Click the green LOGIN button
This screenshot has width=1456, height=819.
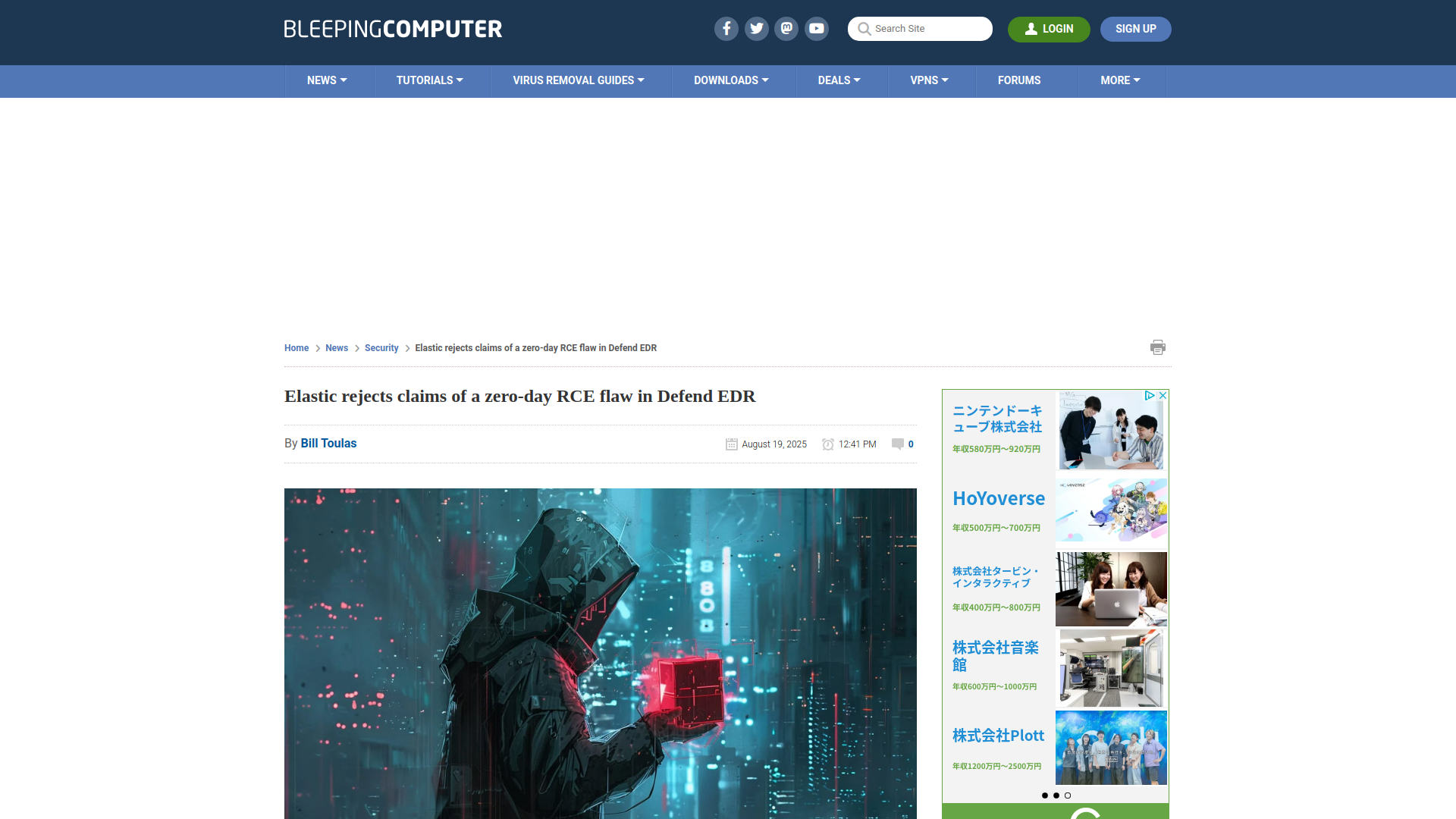pos(1049,29)
